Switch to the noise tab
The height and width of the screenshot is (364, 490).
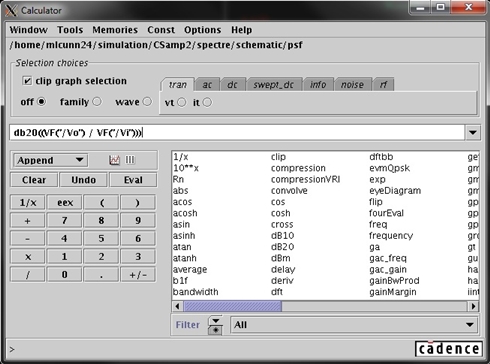(x=352, y=85)
